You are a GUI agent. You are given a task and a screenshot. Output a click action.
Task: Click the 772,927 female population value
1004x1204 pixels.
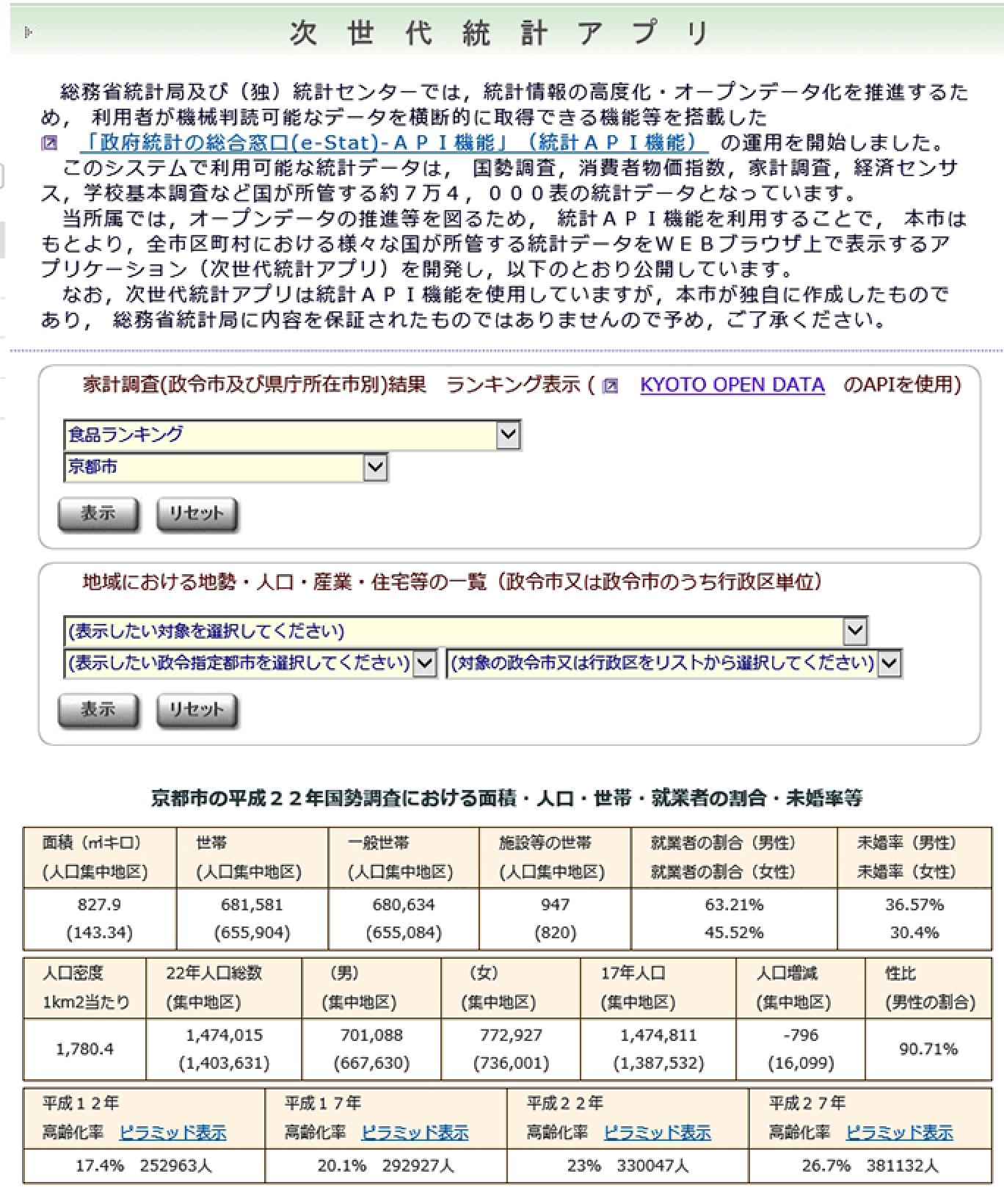[x=512, y=1035]
